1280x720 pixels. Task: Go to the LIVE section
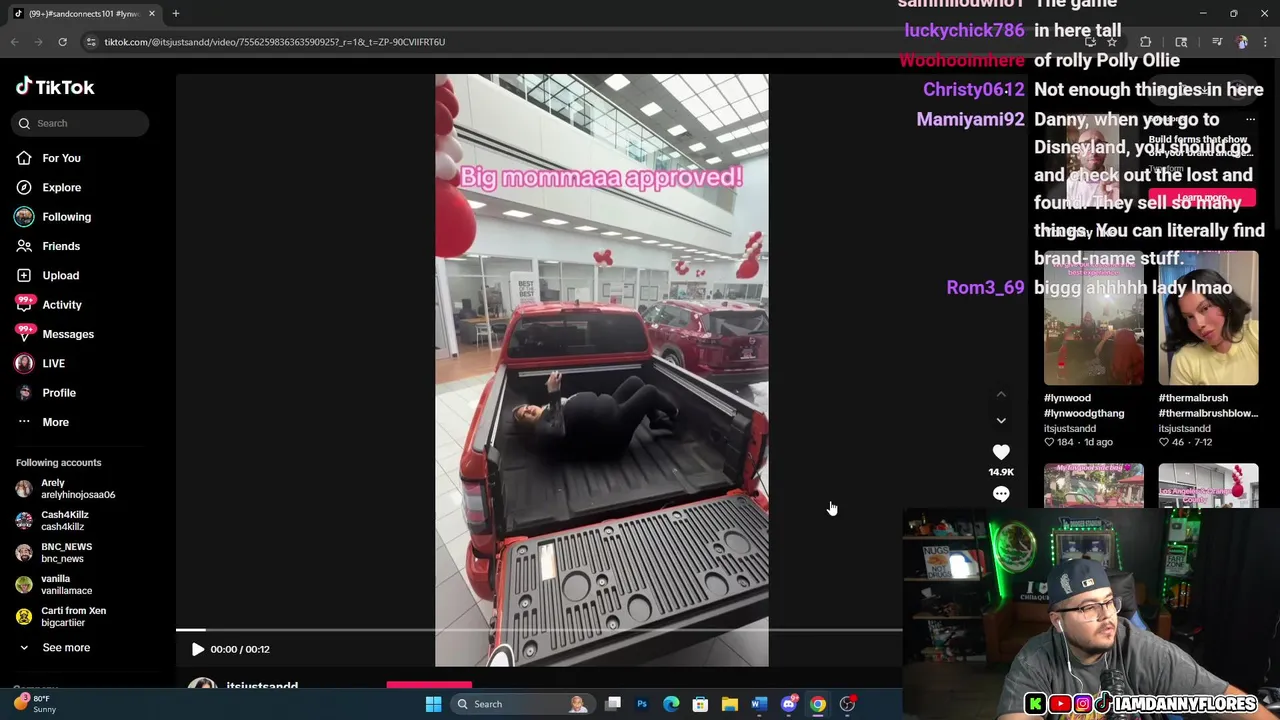click(53, 363)
